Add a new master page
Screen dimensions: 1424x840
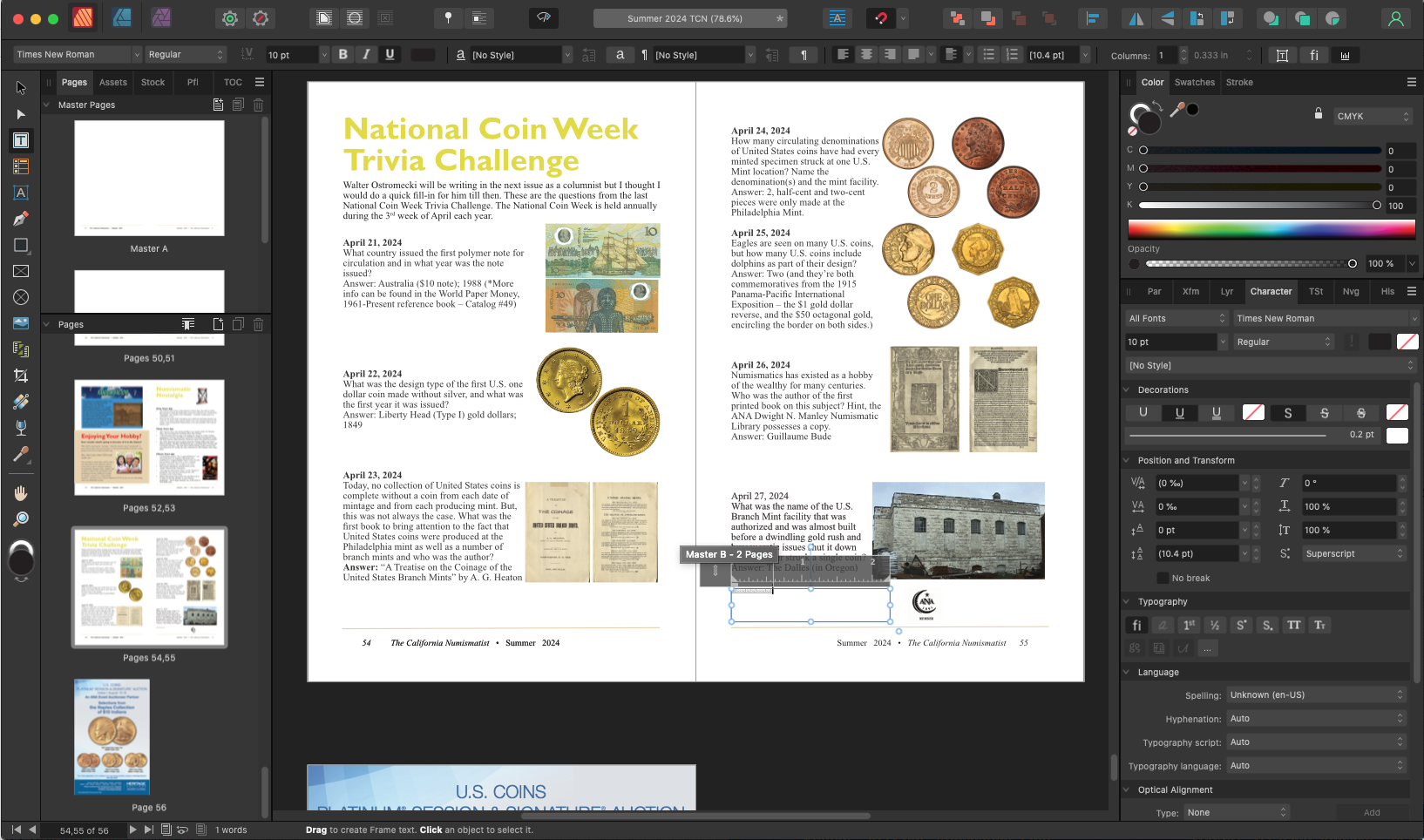pyautogui.click(x=218, y=105)
